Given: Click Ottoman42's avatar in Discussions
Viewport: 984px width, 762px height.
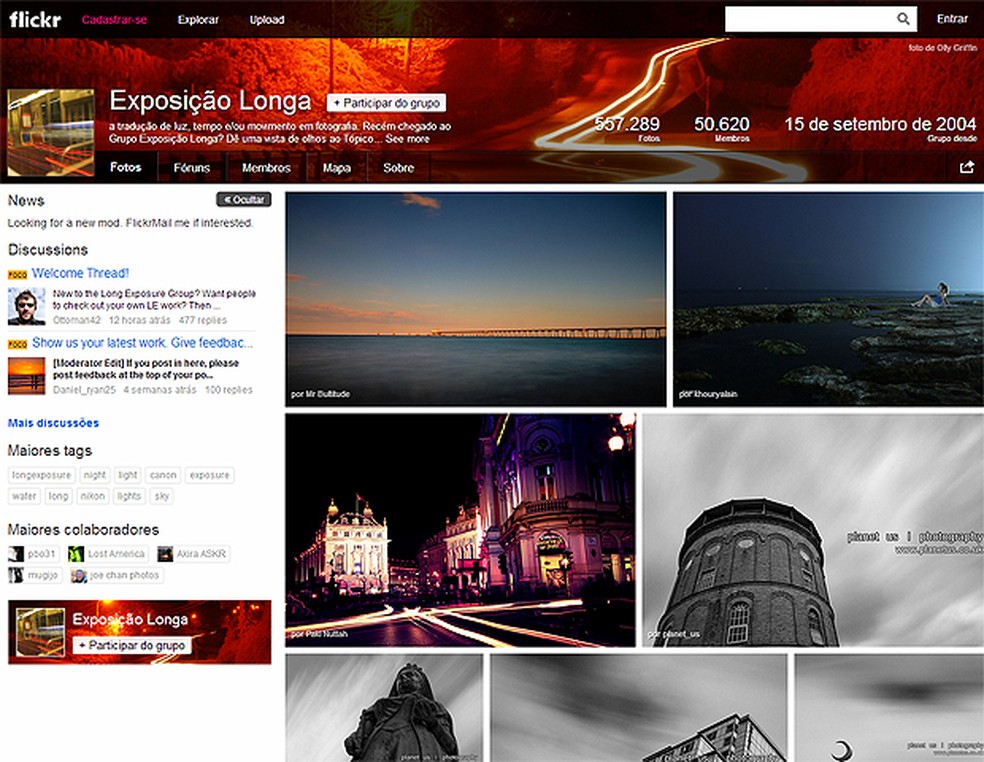Looking at the screenshot, I should point(26,306).
